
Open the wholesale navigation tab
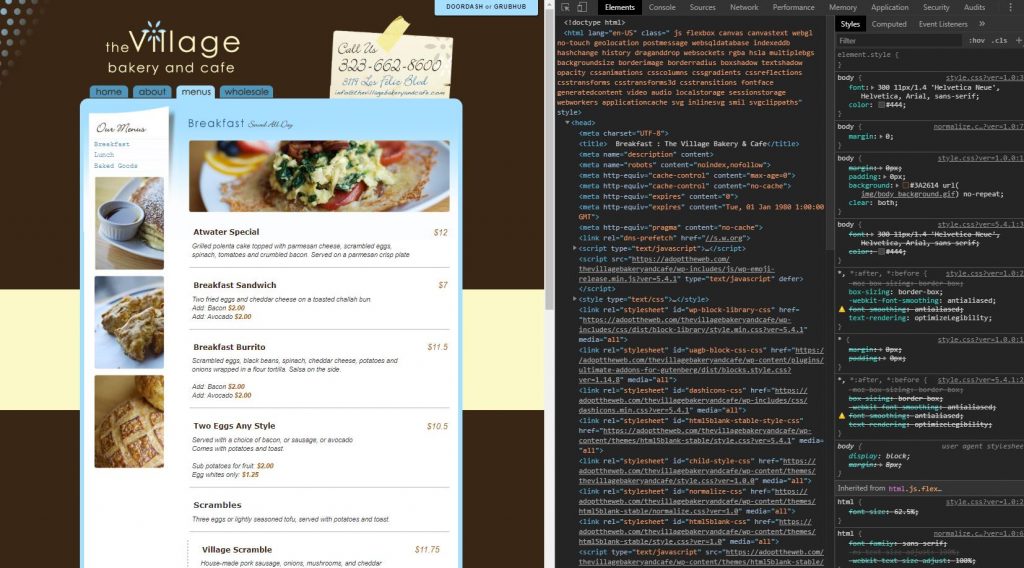click(246, 92)
